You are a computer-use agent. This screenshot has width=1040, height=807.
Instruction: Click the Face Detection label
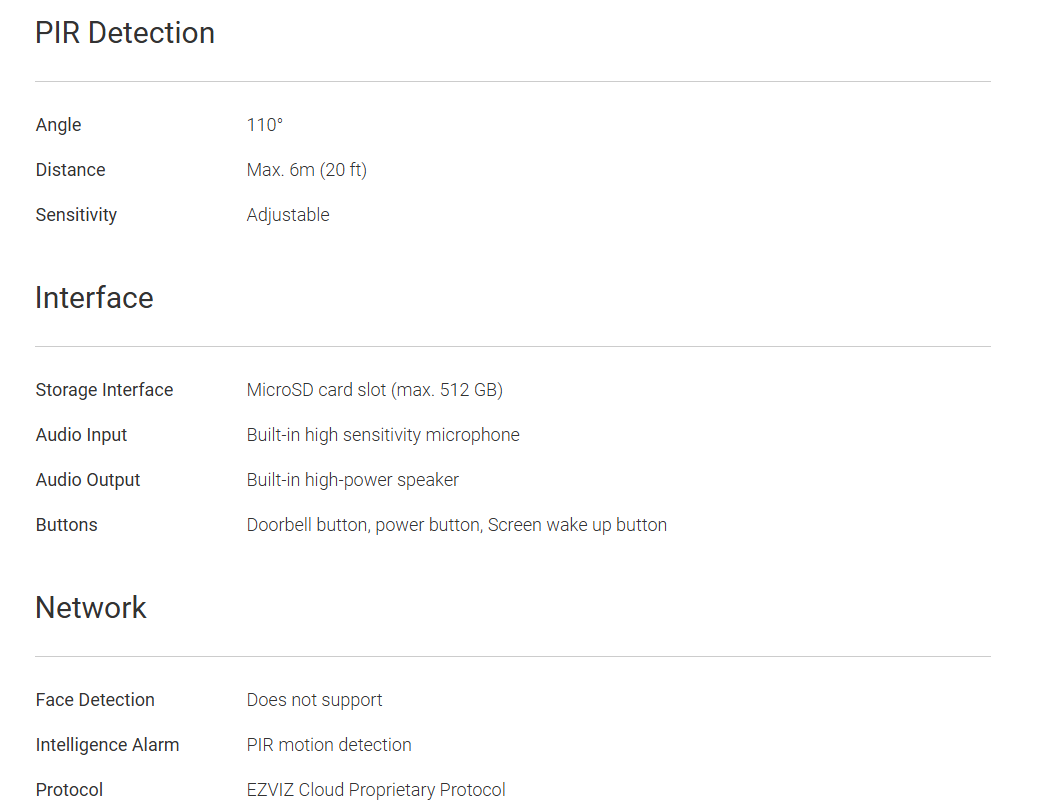click(x=95, y=700)
